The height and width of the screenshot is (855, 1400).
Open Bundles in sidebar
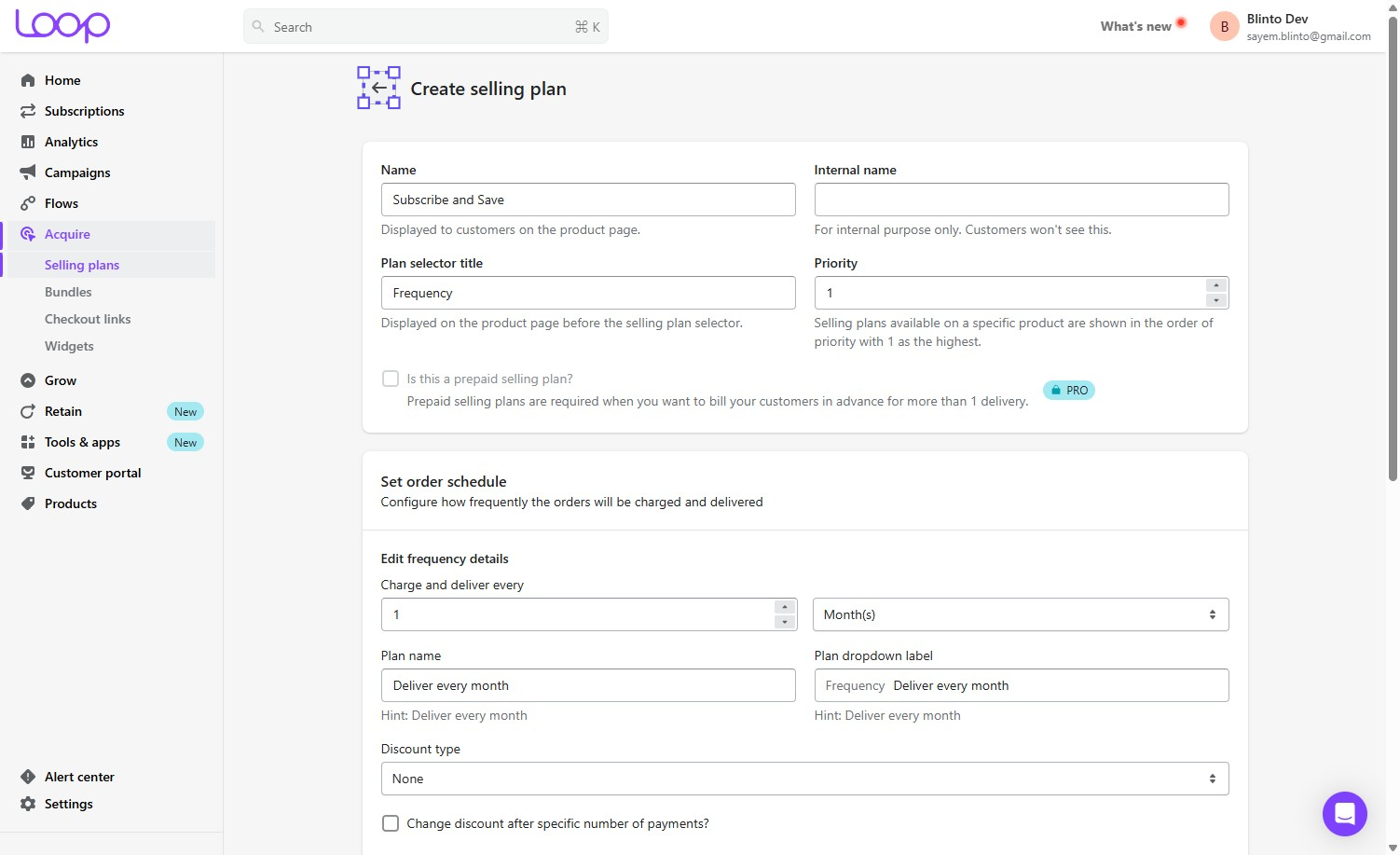click(x=68, y=292)
